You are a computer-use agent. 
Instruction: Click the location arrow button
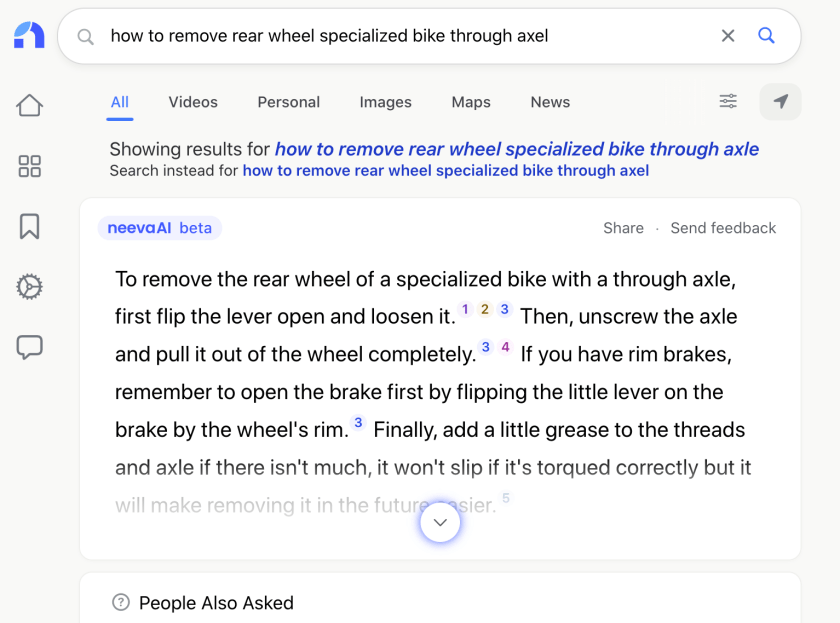pos(781,101)
